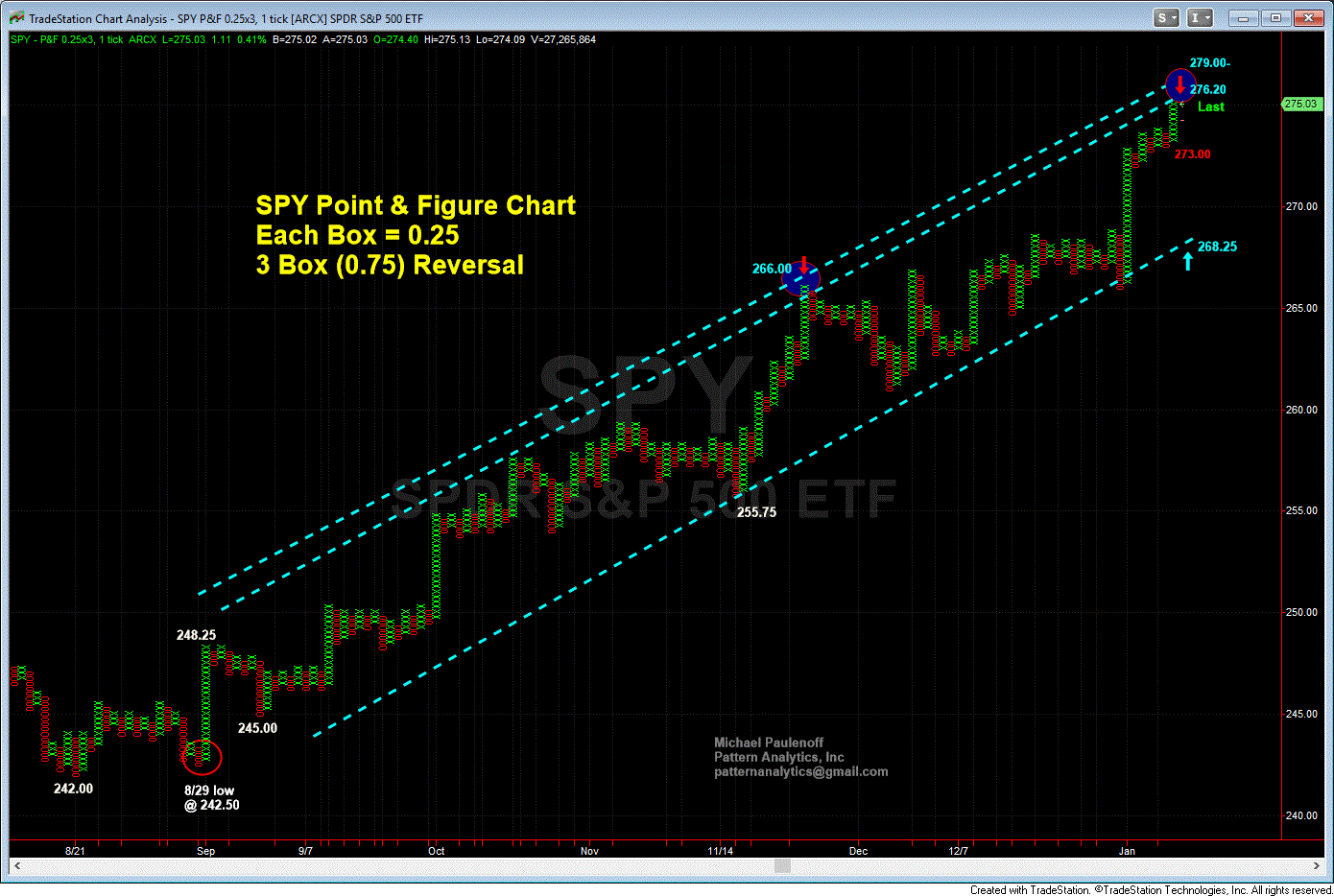Viewport: 1334px width, 896px height.
Task: Select the '3 Box (0.75) Reversal' text line
Action: point(390,265)
